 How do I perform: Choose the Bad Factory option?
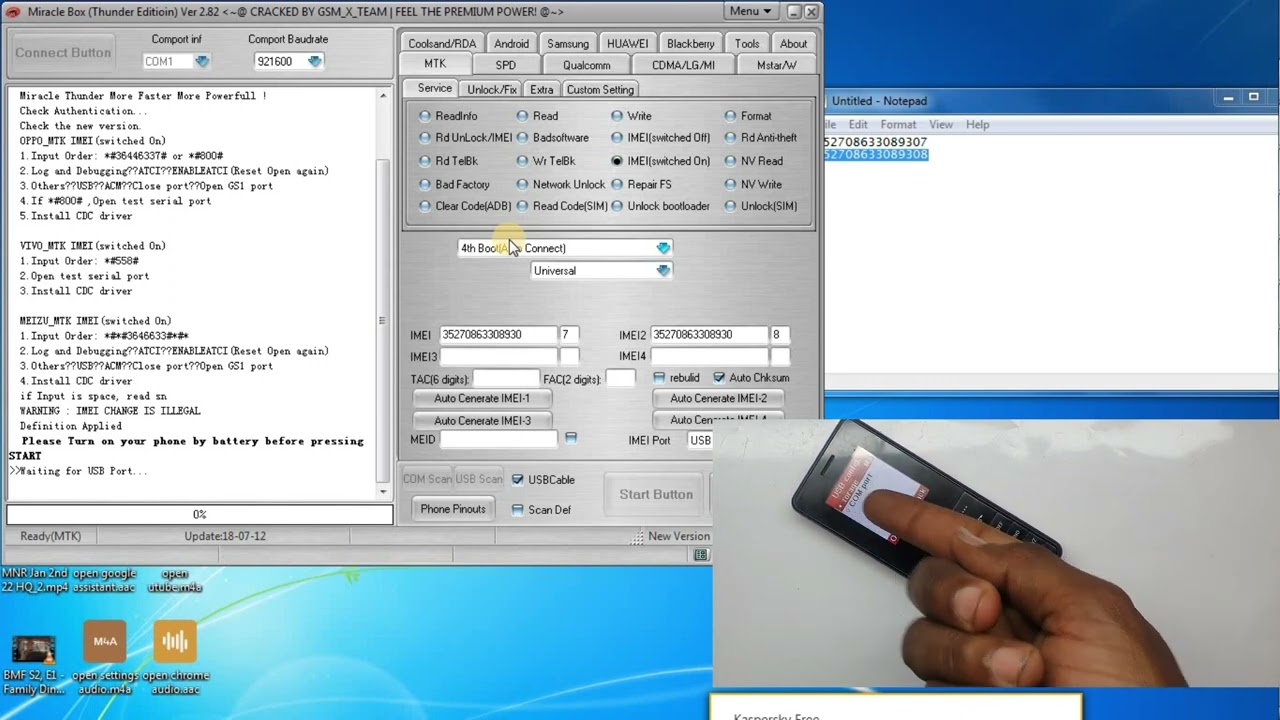[x=425, y=184]
